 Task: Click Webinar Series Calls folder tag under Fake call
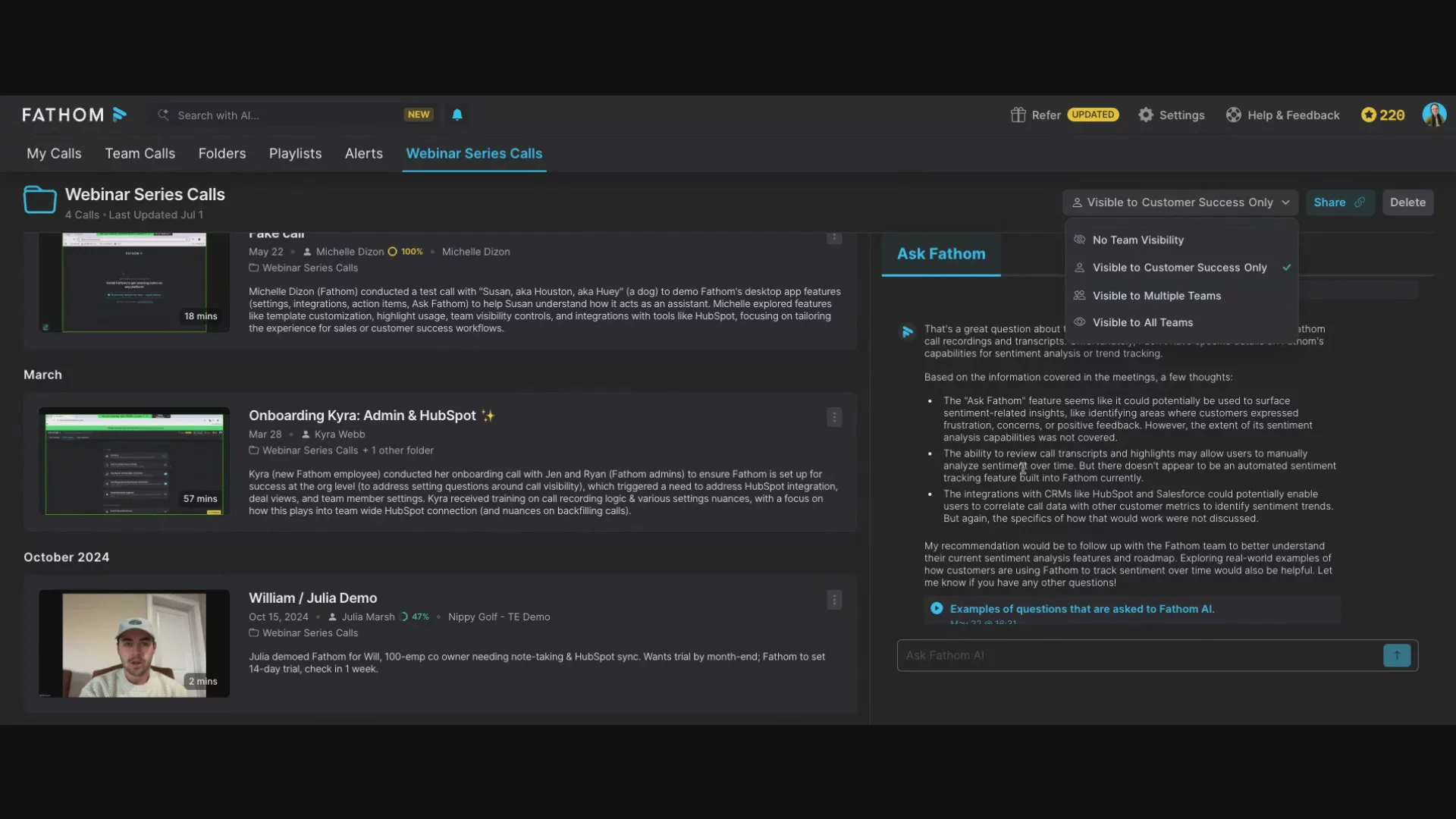(304, 268)
